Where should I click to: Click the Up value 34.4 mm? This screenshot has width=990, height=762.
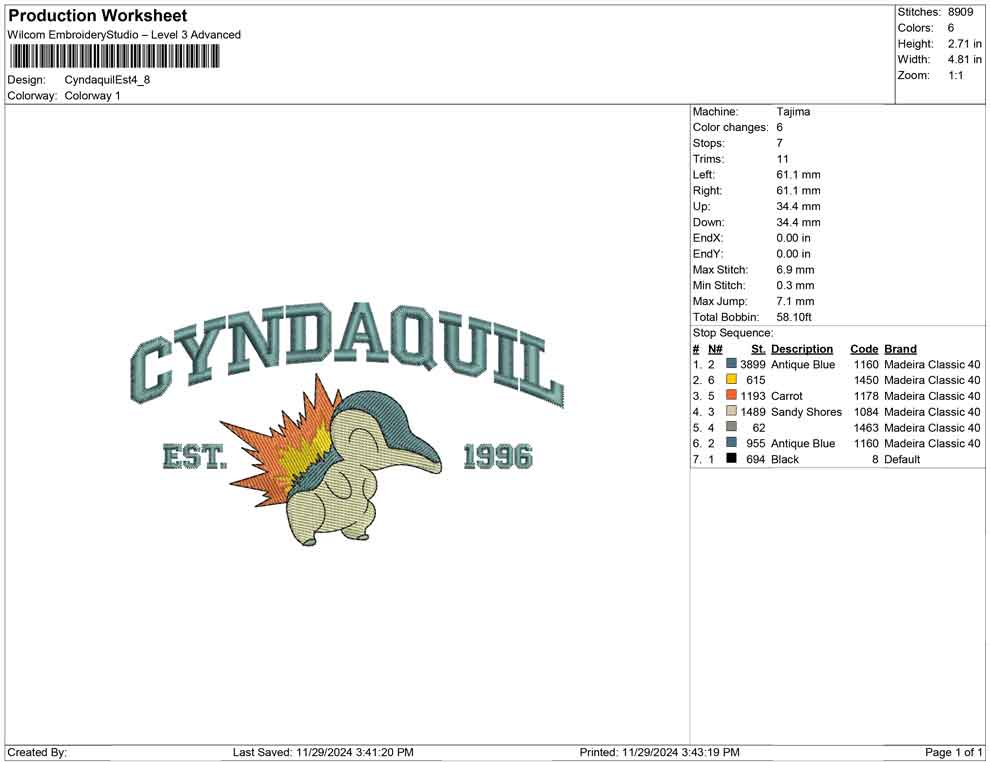[799, 206]
